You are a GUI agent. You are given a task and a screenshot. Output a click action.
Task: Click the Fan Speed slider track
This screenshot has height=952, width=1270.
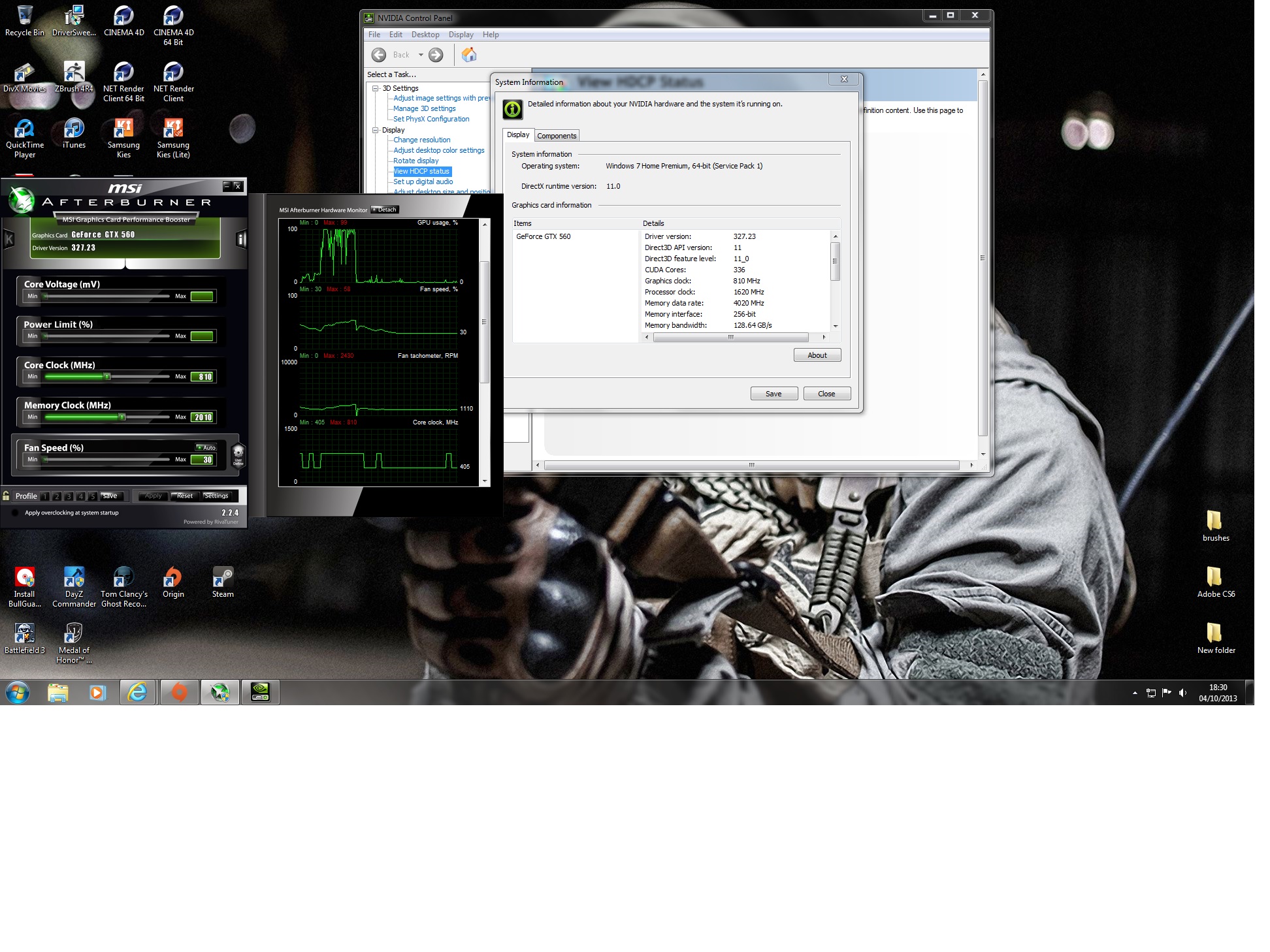pyautogui.click(x=106, y=460)
